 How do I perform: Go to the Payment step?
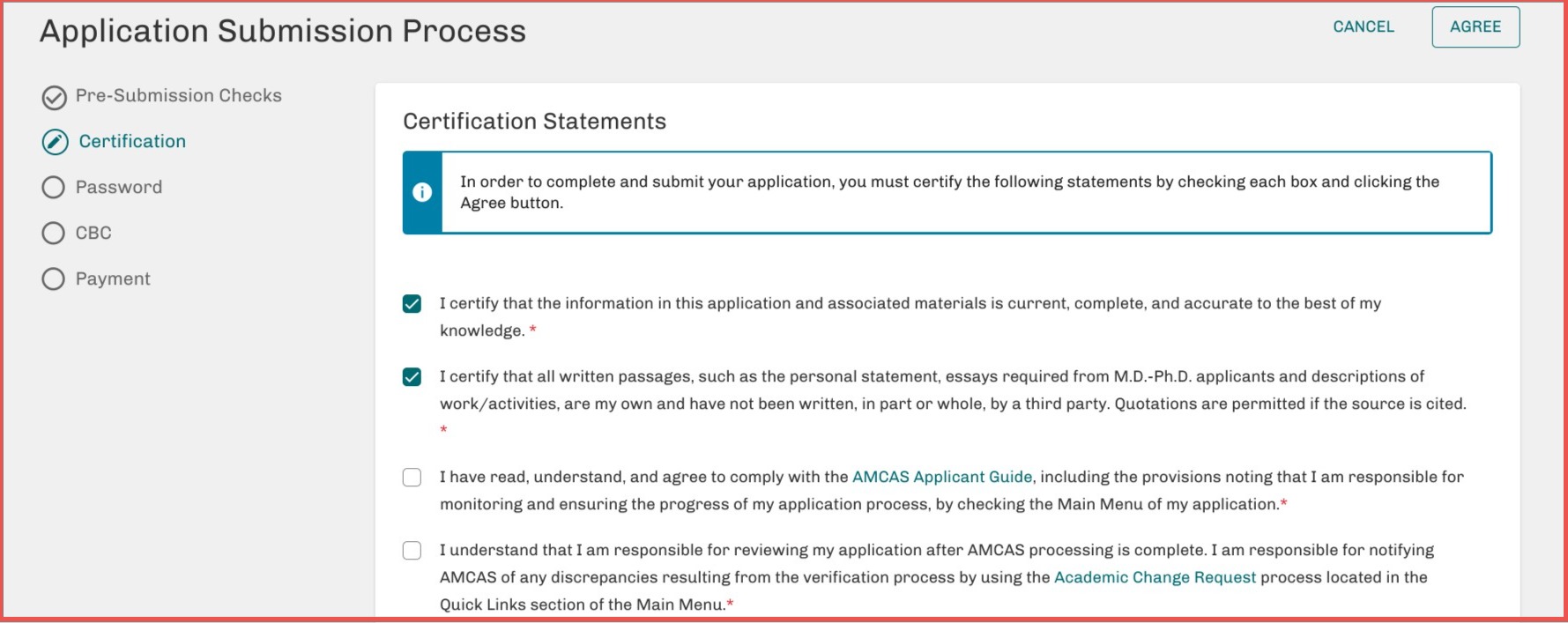click(x=113, y=278)
